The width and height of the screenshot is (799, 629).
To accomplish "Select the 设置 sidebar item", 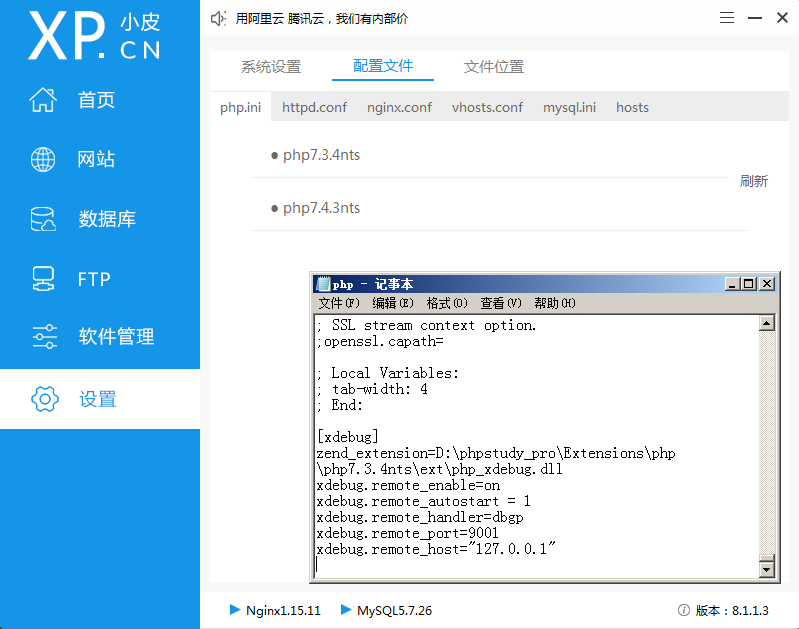I will coord(98,399).
